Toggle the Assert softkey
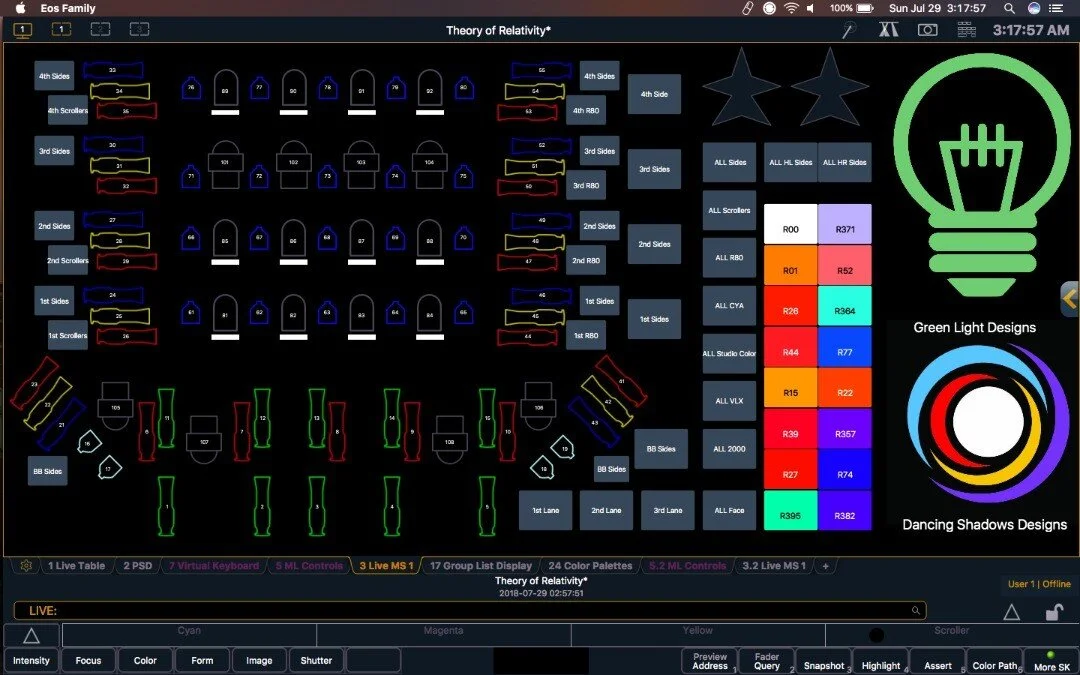The width and height of the screenshot is (1080, 675). [x=937, y=662]
